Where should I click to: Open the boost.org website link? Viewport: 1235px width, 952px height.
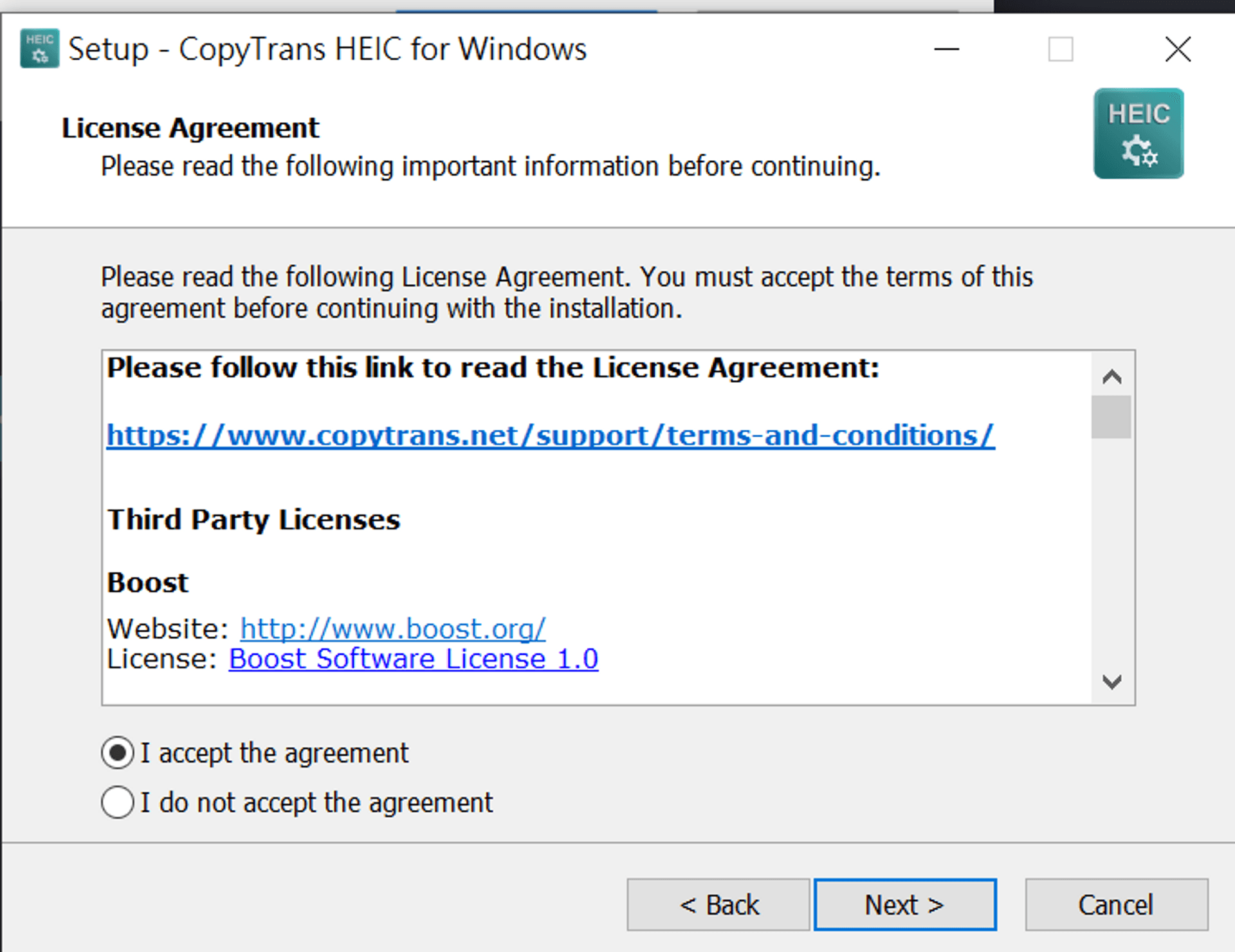392,628
